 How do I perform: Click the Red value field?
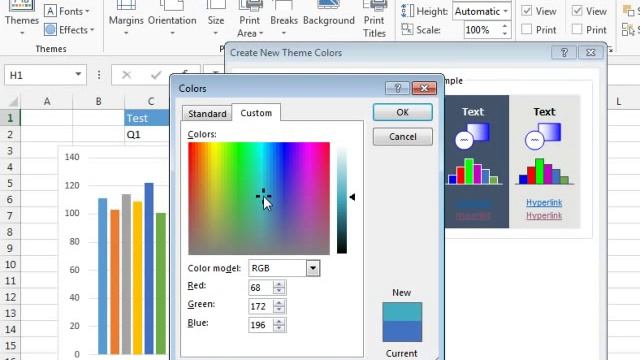[261, 288]
